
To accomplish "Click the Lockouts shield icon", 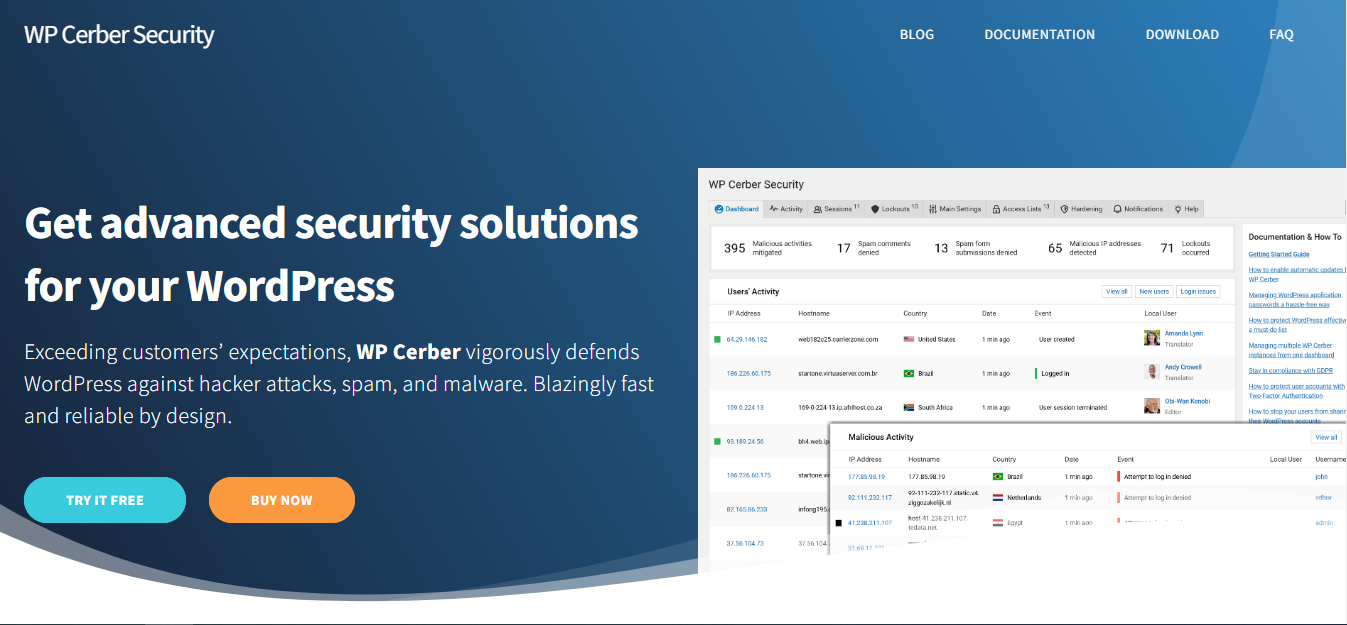I will [x=875, y=208].
